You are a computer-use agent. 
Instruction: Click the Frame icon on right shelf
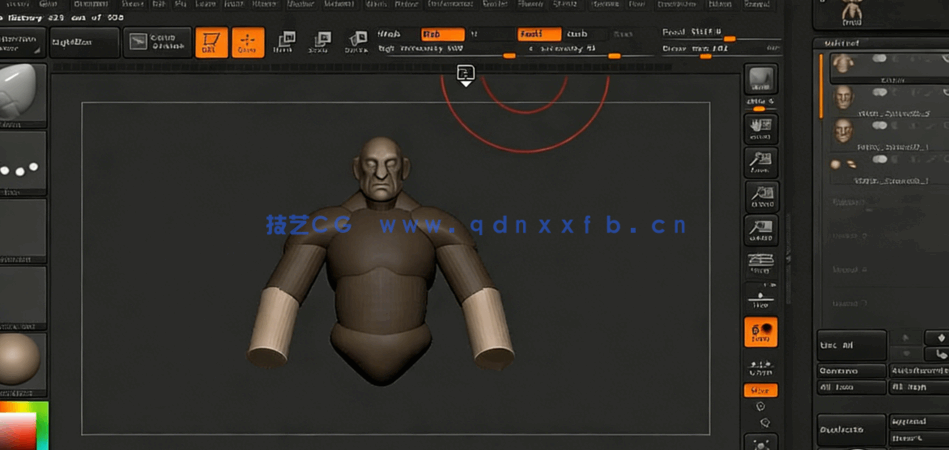click(x=761, y=442)
